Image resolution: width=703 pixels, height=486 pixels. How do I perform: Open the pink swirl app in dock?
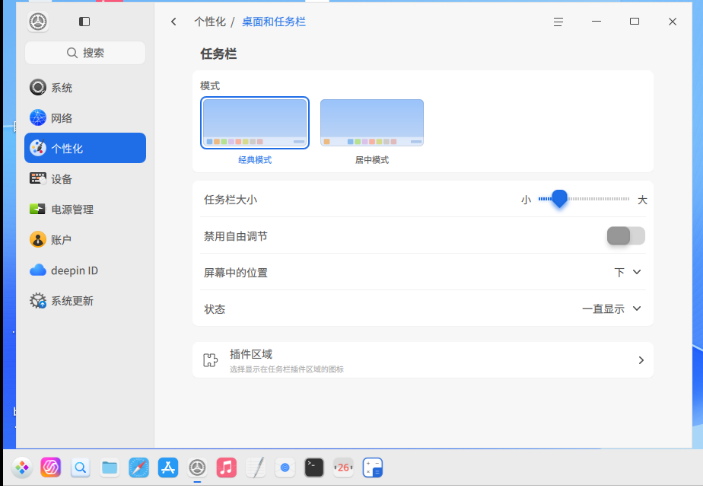(51, 468)
